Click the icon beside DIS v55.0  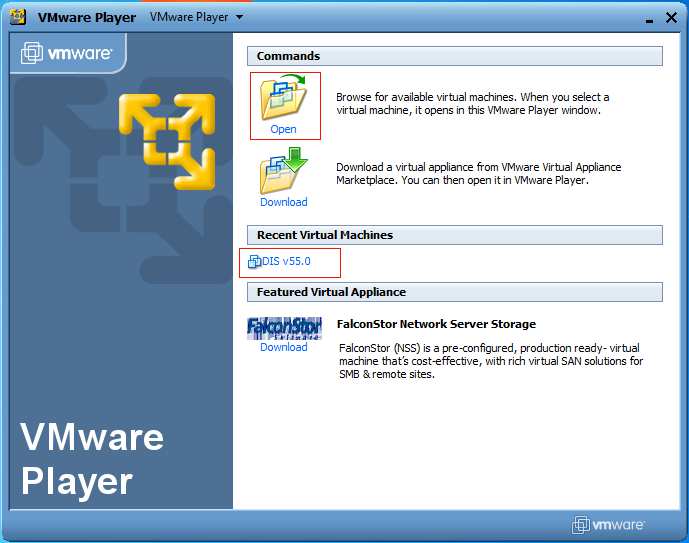tap(254, 261)
